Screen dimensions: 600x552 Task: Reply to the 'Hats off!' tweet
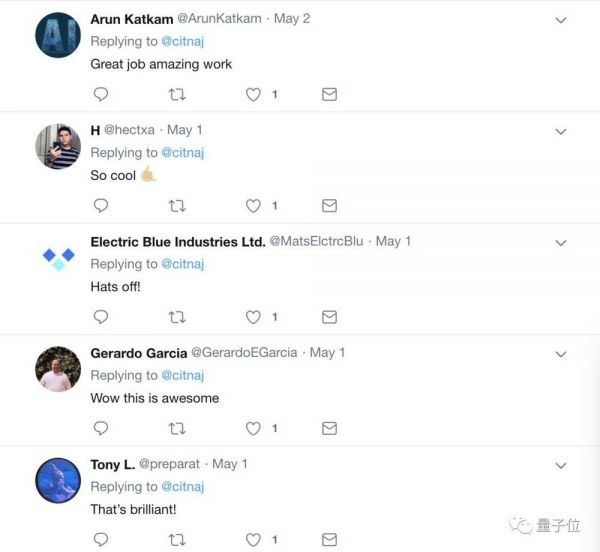100,316
